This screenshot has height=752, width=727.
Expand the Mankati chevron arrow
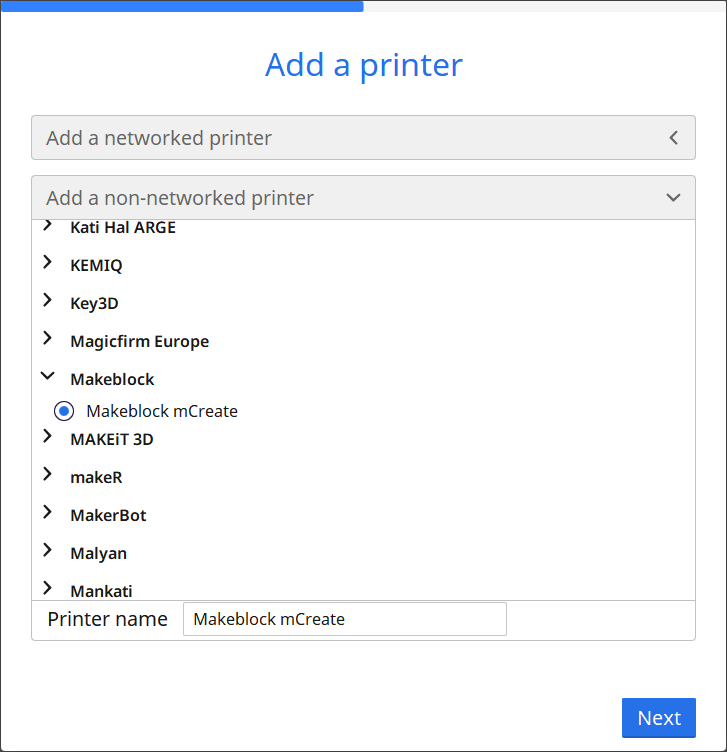pyautogui.click(x=47, y=589)
